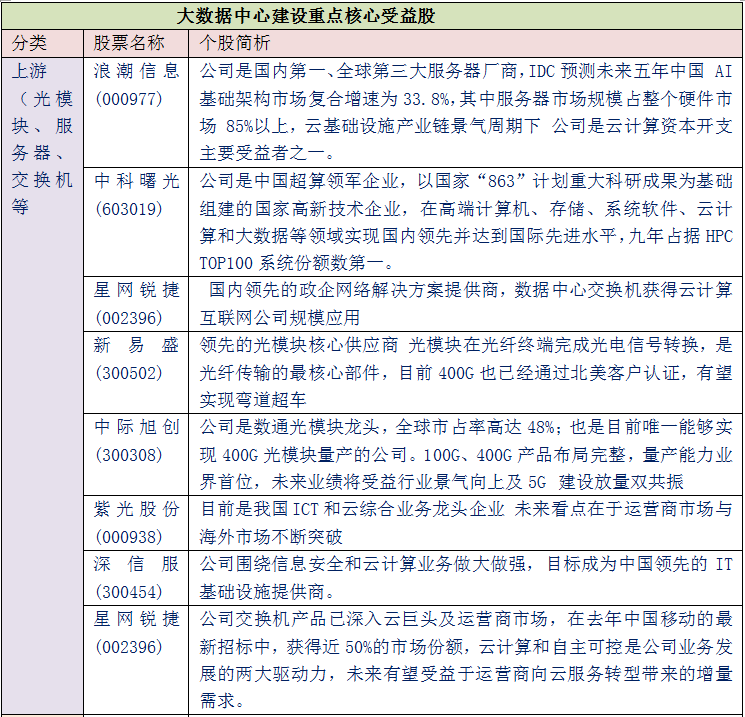The image size is (745, 717).
Task: Click the description starting 公司交换机产品已深入云巨头
Action: 466,660
